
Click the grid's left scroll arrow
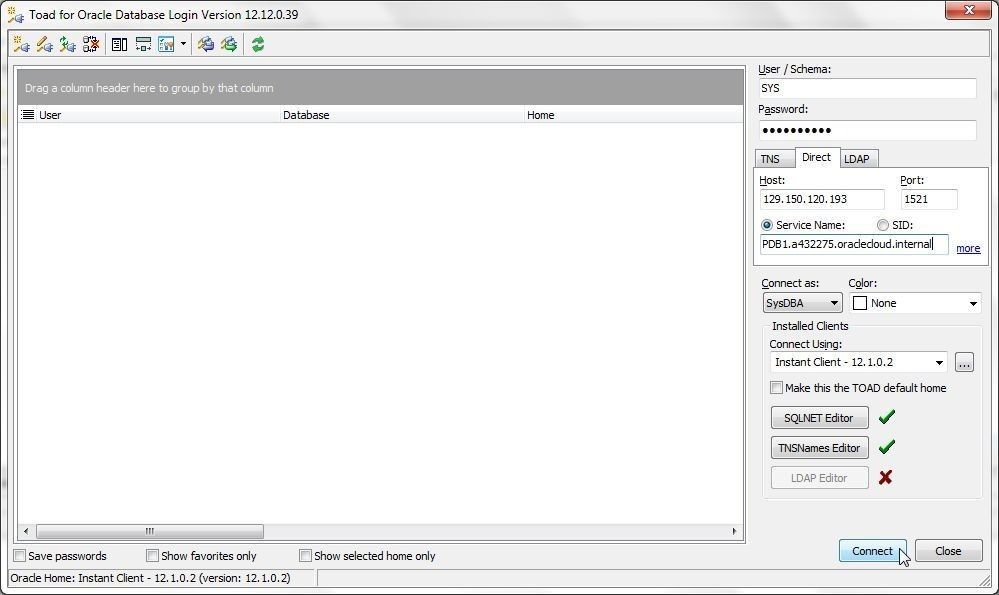coord(25,531)
